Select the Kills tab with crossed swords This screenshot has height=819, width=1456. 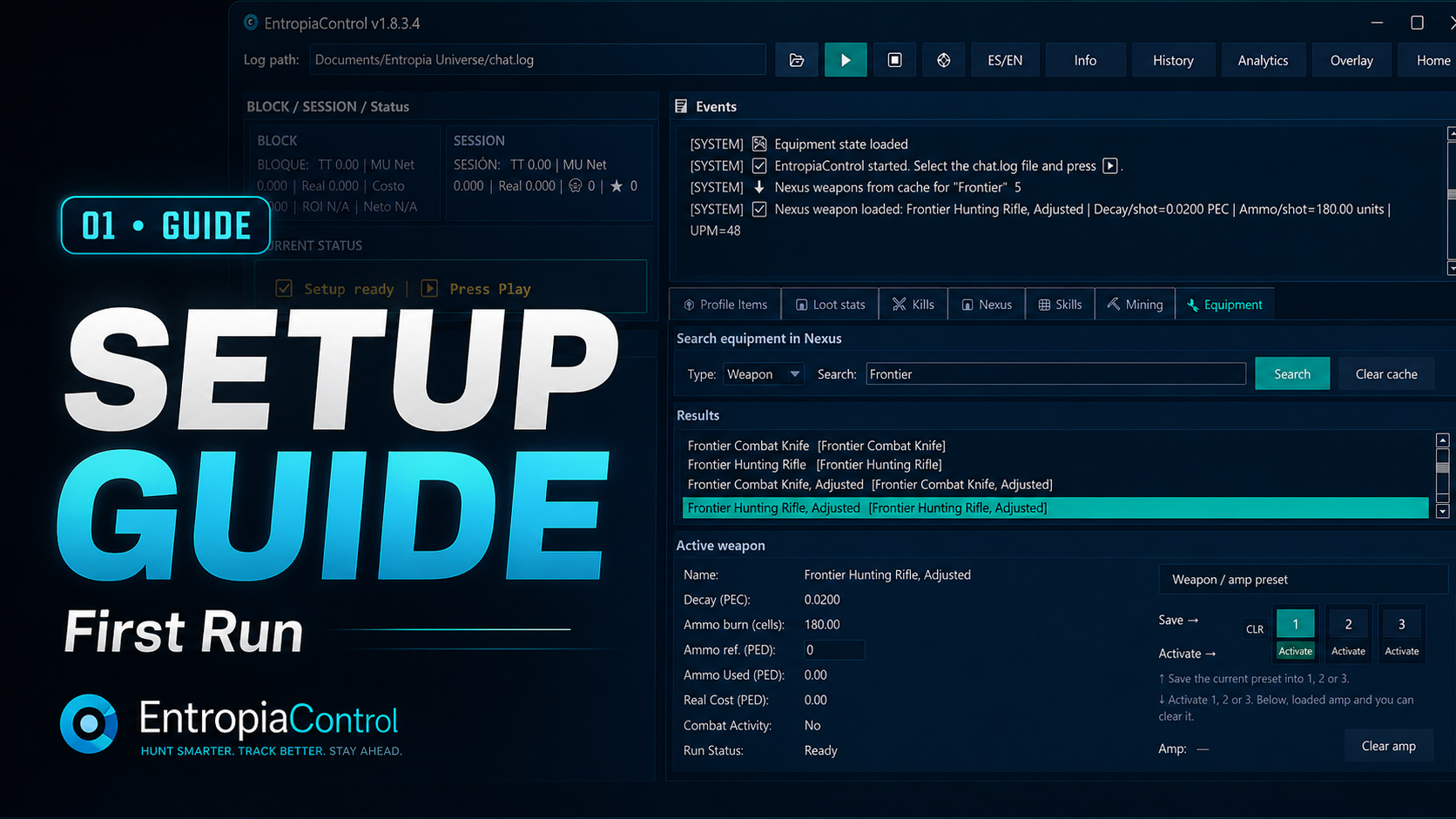point(913,305)
